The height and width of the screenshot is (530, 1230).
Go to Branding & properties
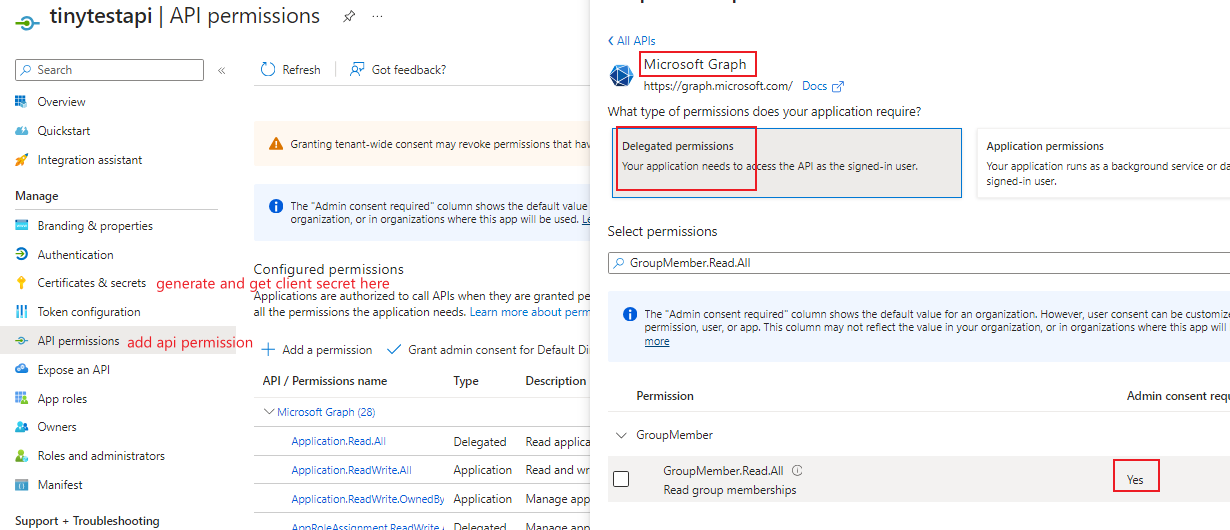(x=95, y=226)
